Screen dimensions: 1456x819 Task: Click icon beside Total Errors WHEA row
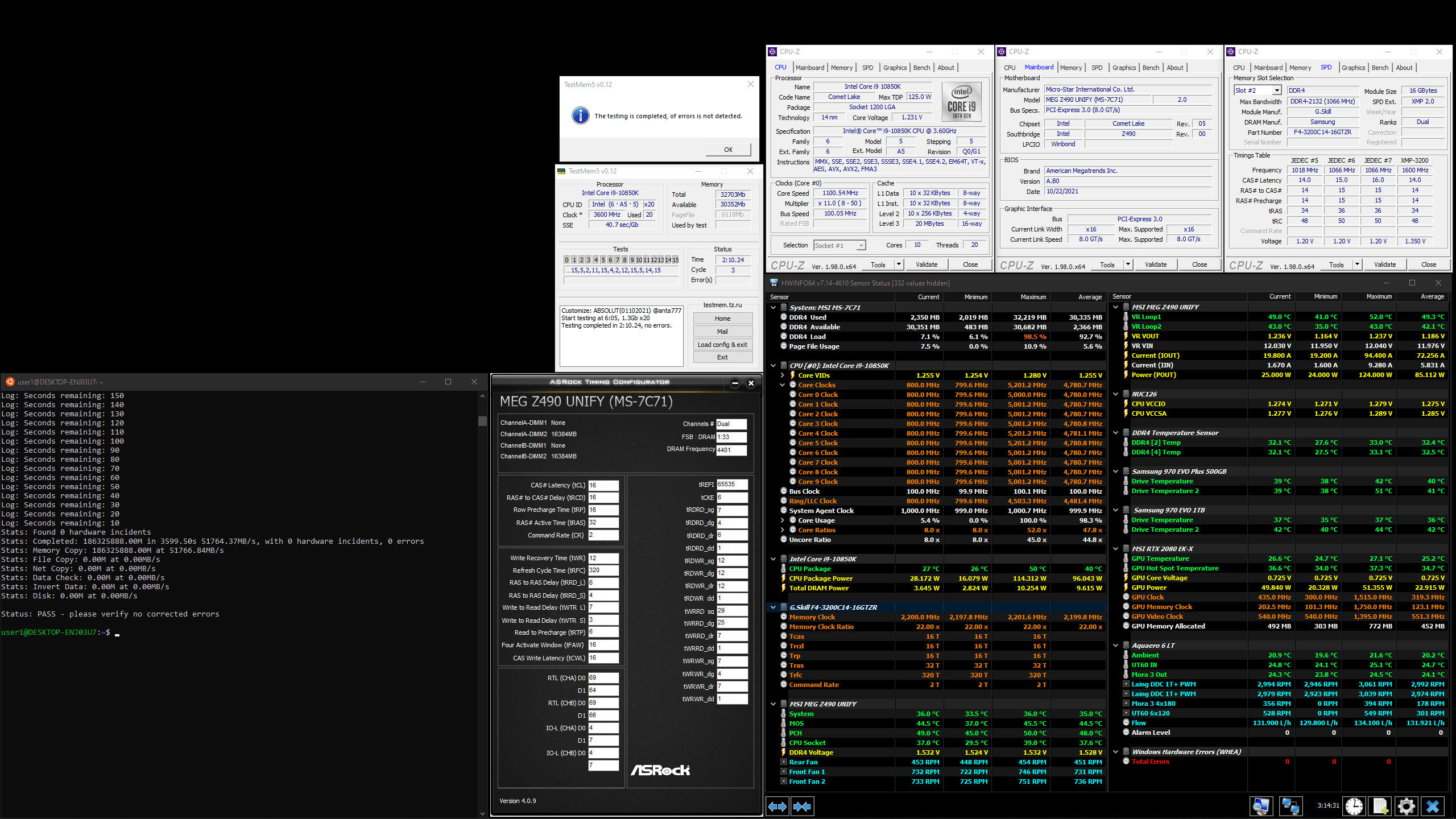pyautogui.click(x=1126, y=761)
